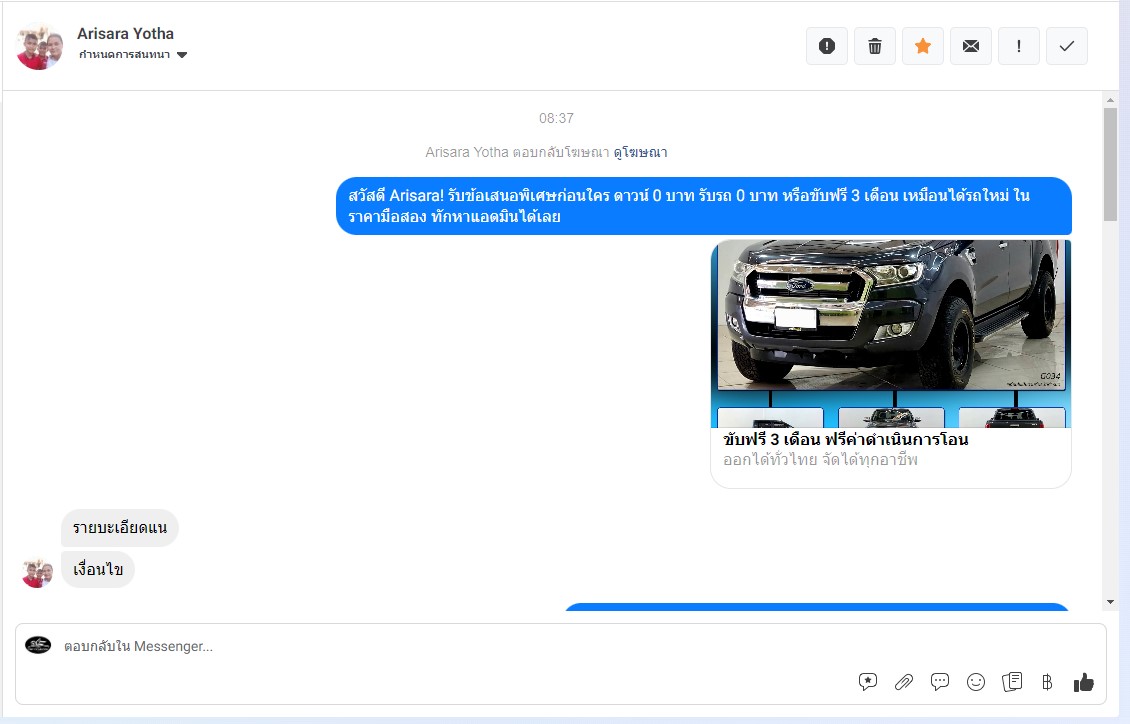Mark conversation as spam with octagon icon
Viewport: 1130px width, 724px height.
pyautogui.click(x=827, y=46)
